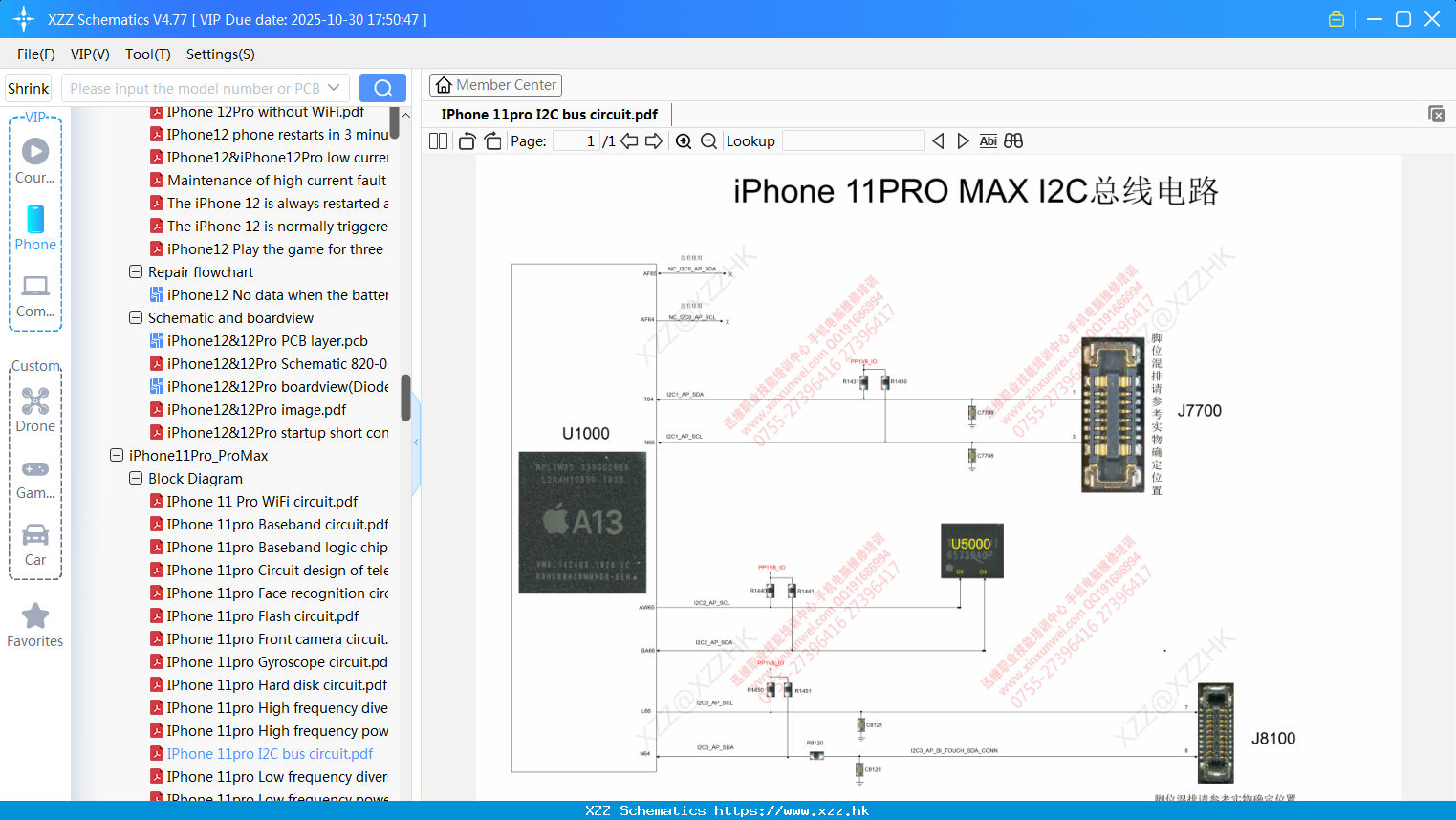Go to previous page arrow

click(629, 141)
